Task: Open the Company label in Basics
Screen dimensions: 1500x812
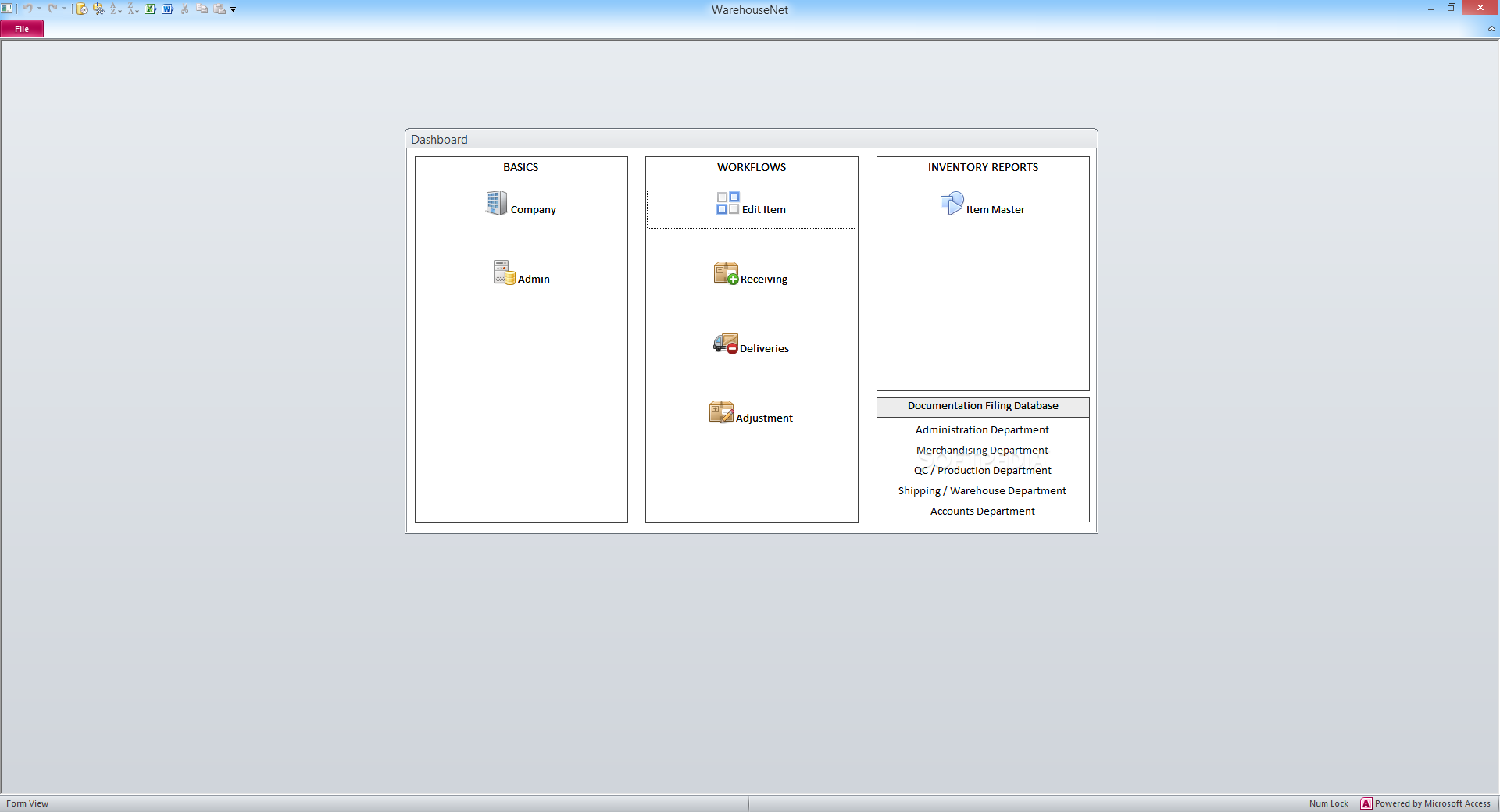Action: 534,210
